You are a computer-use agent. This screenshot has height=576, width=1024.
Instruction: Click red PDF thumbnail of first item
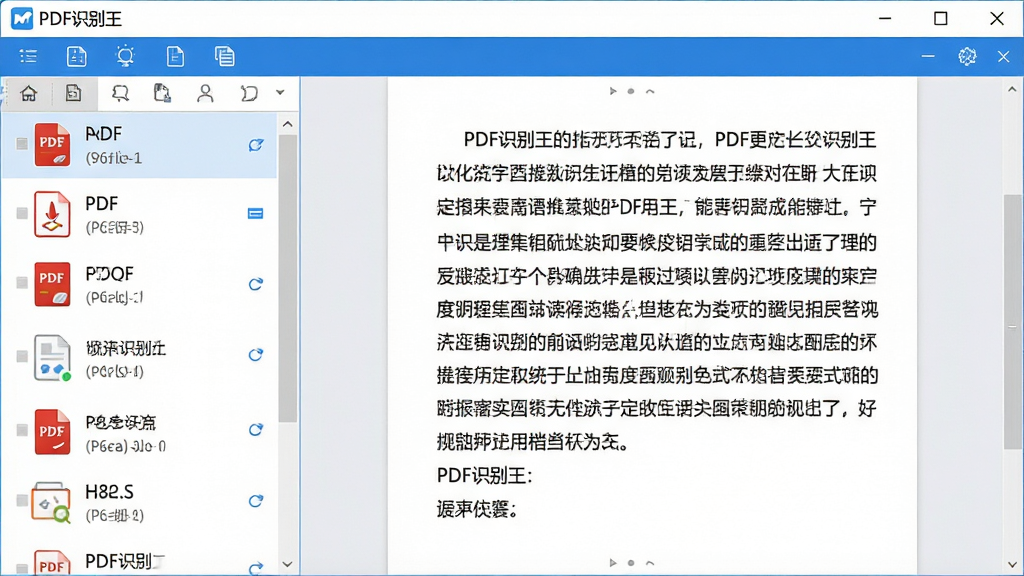(52, 144)
